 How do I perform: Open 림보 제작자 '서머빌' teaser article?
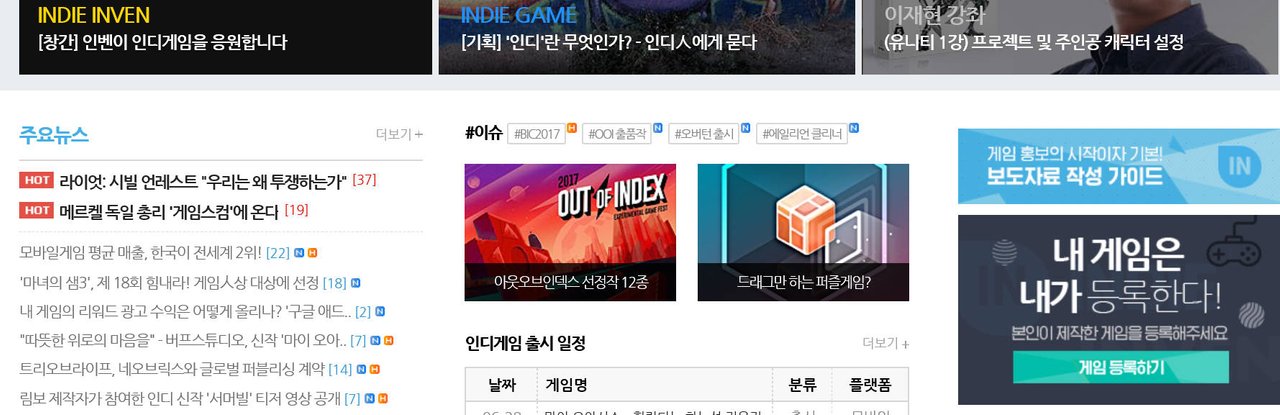coord(180,399)
